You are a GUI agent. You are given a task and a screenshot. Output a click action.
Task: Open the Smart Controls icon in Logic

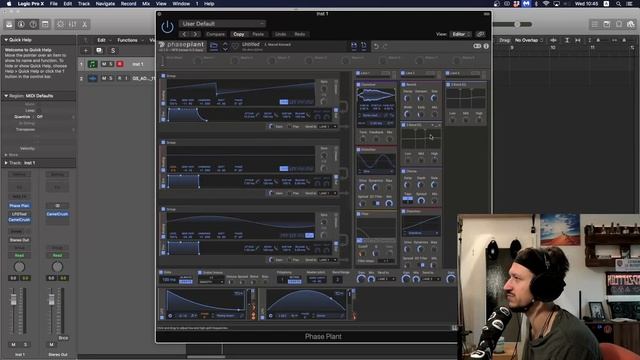click(60, 24)
